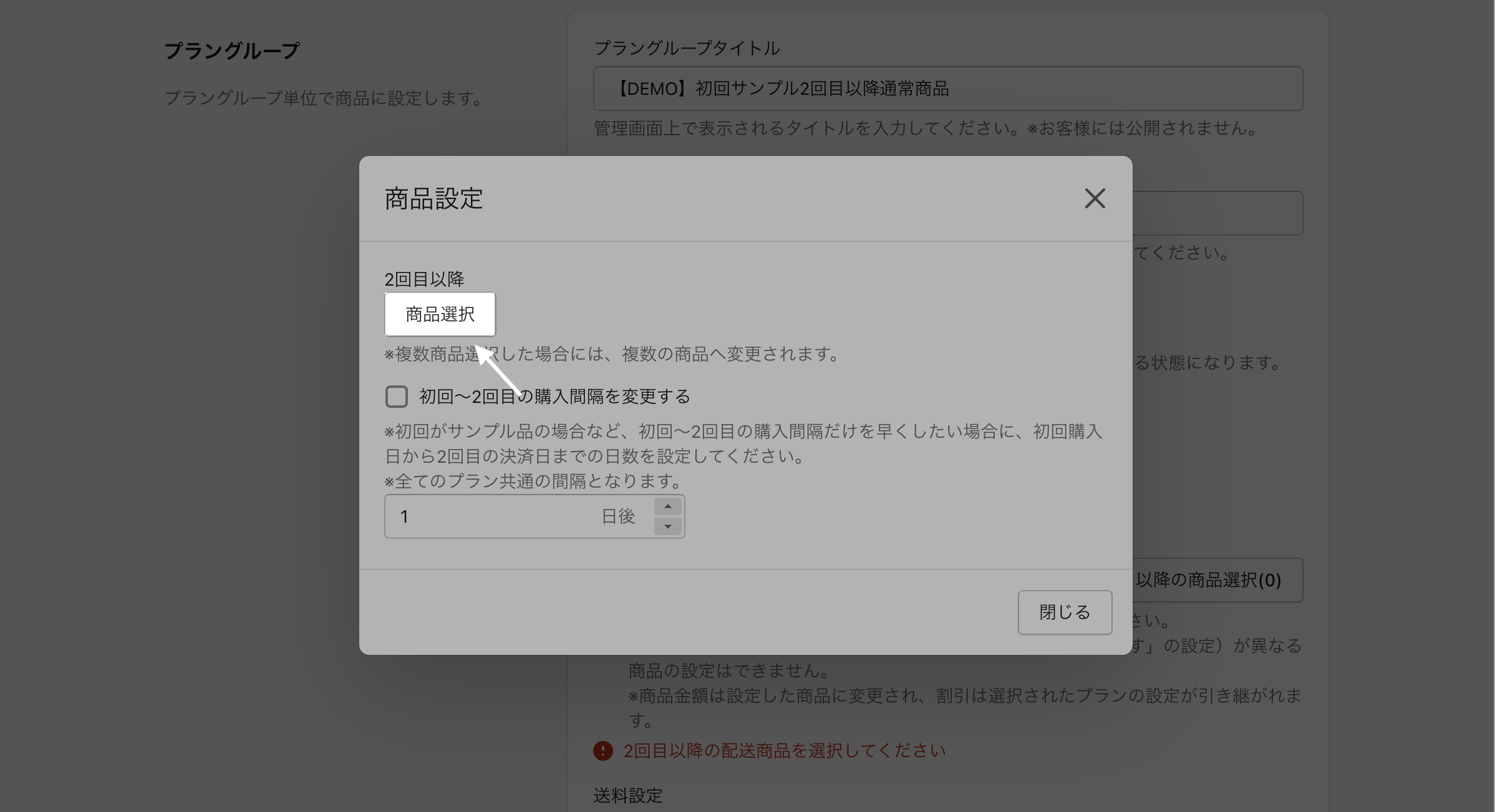This screenshot has height=812, width=1495.
Task: Click the プラングループタイトル text field
Action: [x=947, y=89]
